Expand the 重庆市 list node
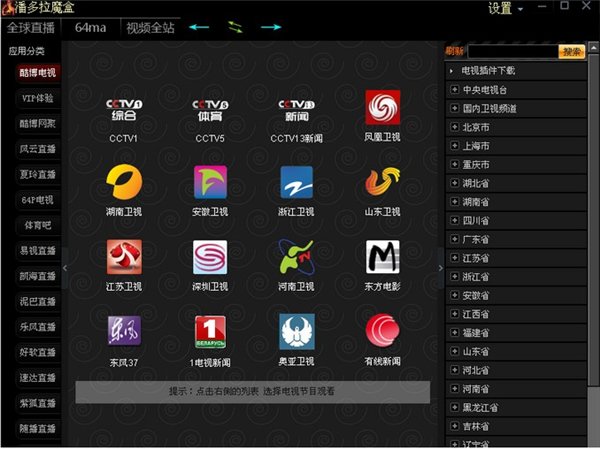Image resolution: width=600 pixels, height=449 pixels. (454, 164)
